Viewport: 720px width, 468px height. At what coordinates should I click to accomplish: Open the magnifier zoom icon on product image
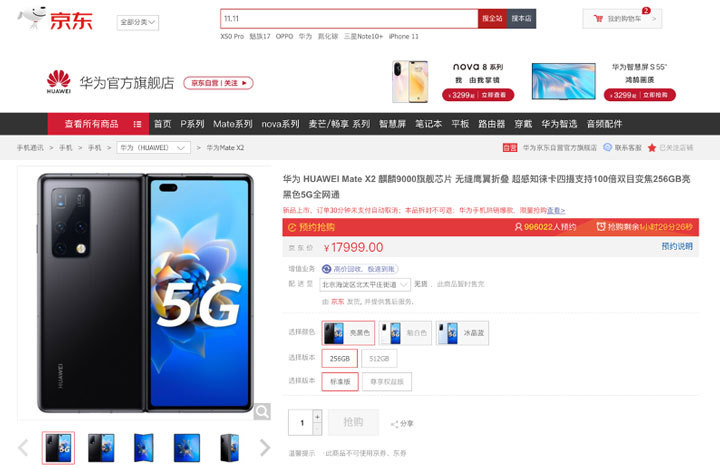(x=262, y=412)
